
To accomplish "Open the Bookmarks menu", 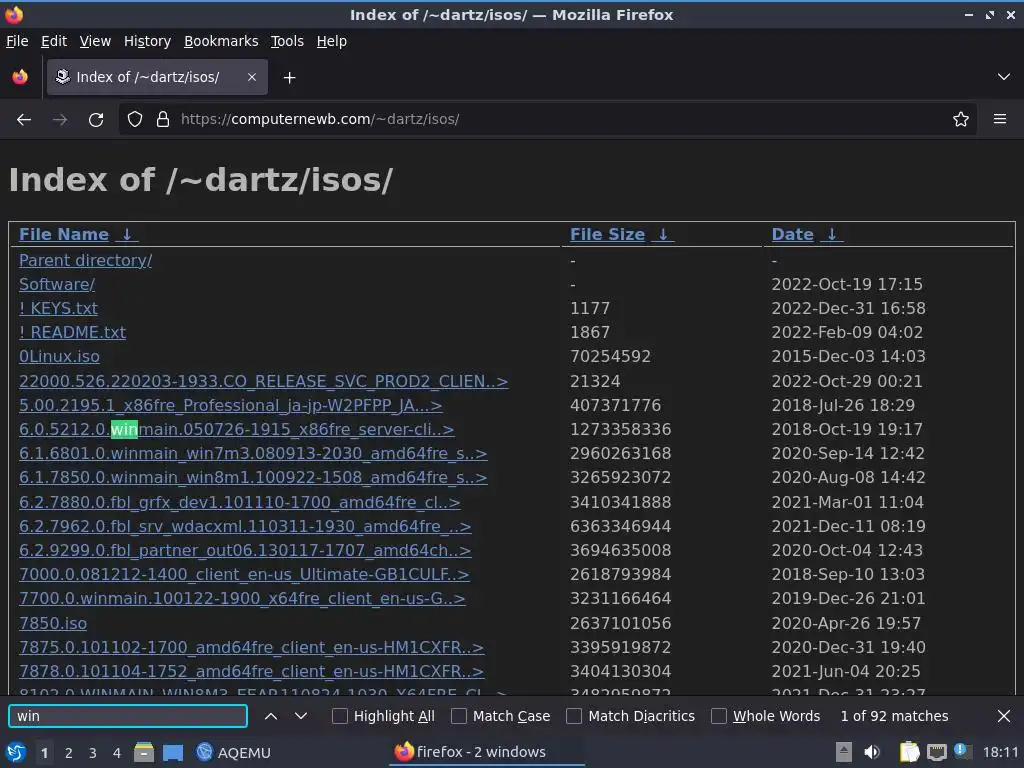I will 221,41.
